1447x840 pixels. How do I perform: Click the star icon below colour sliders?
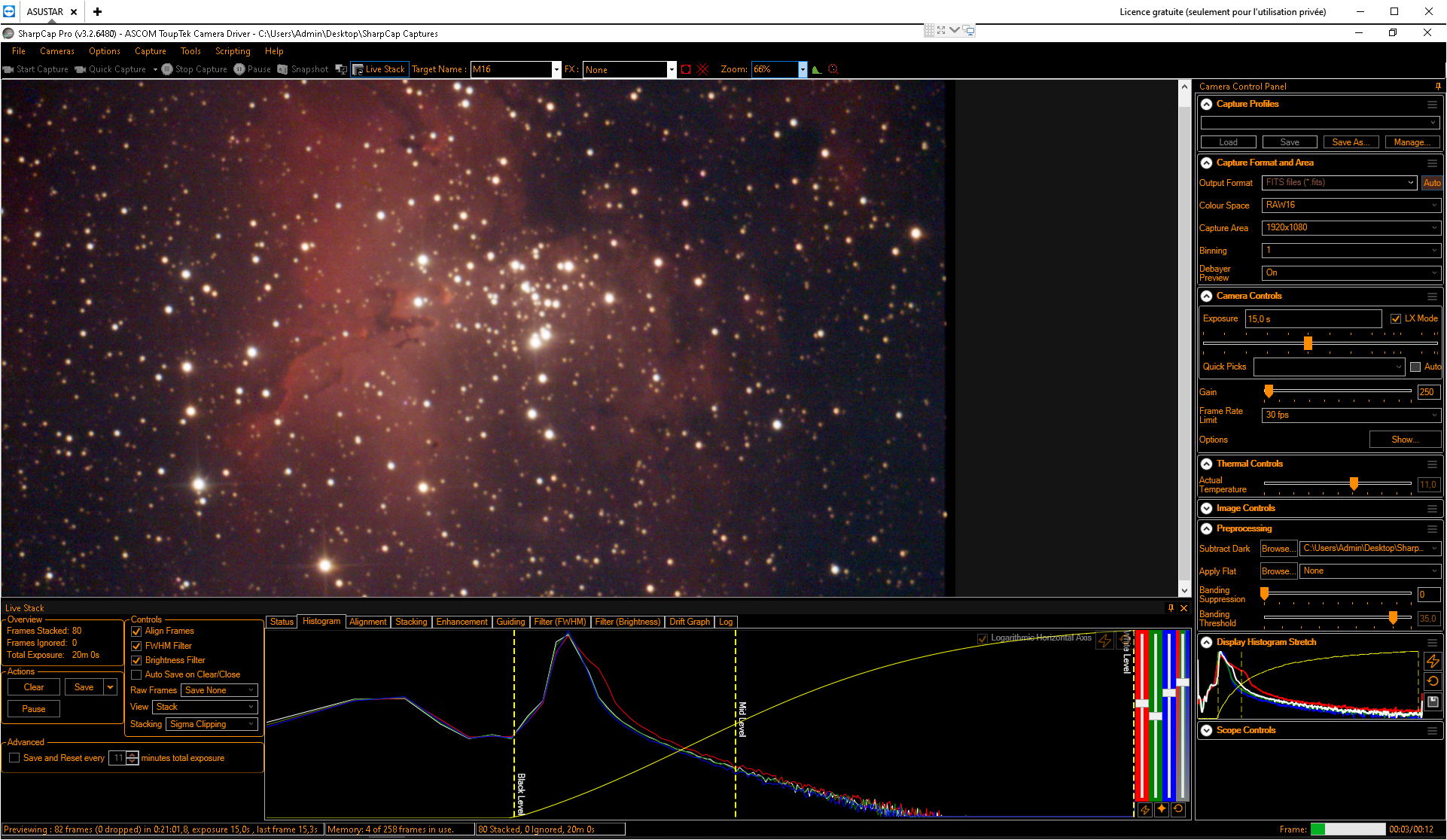(1162, 809)
